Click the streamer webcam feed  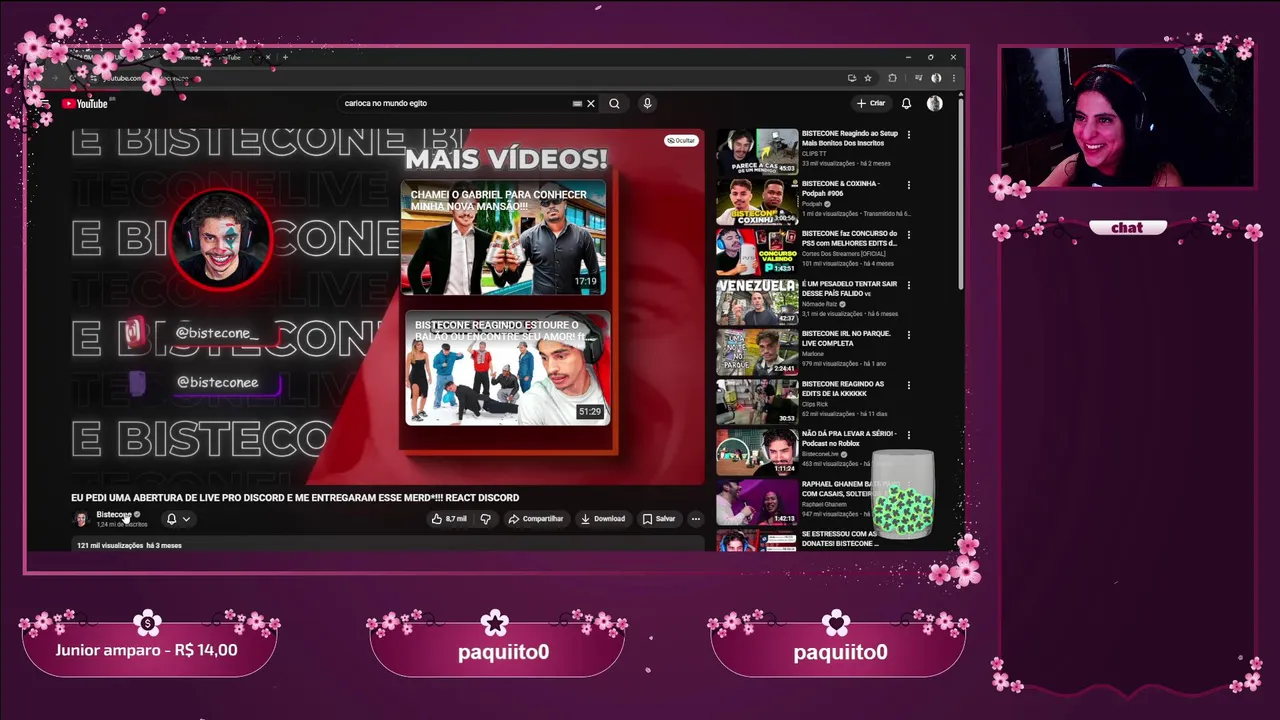click(1128, 117)
